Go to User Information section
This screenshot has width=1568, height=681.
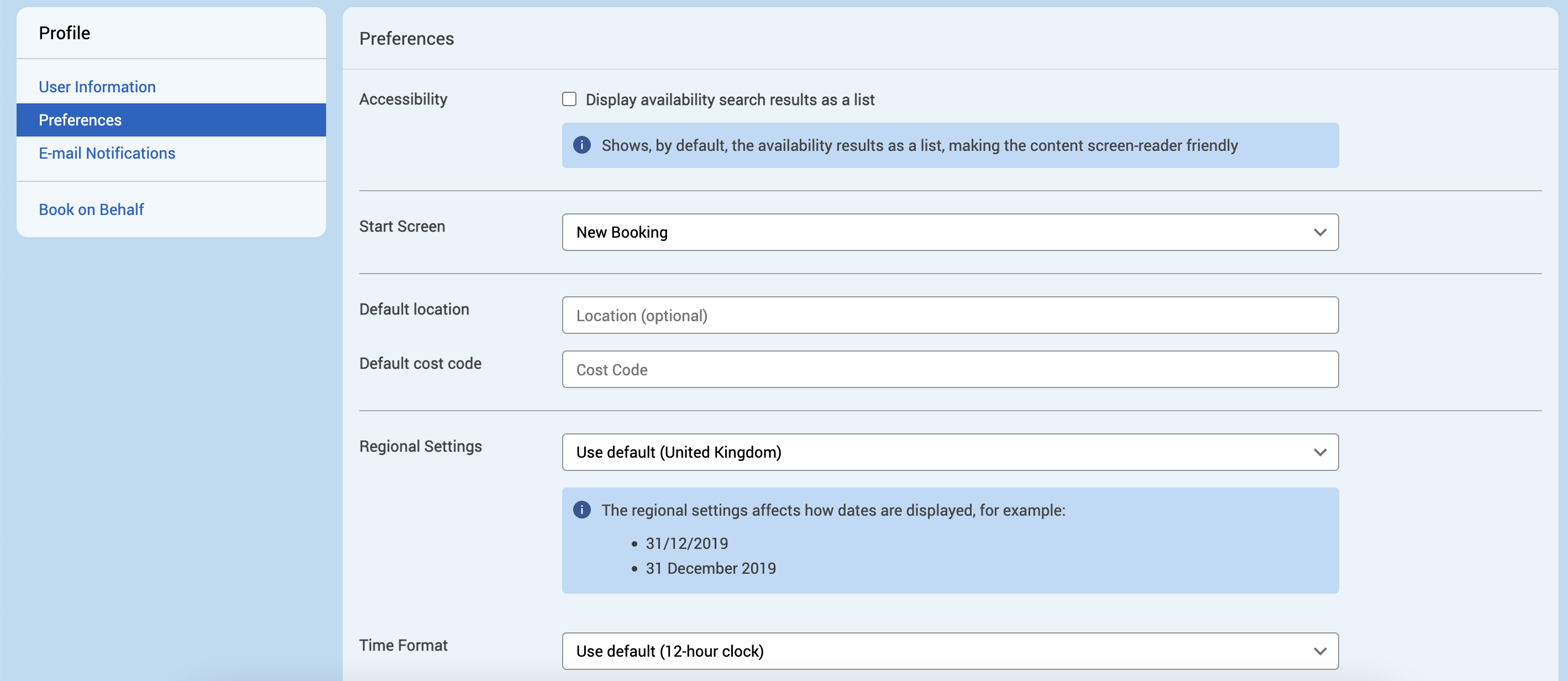(x=97, y=87)
